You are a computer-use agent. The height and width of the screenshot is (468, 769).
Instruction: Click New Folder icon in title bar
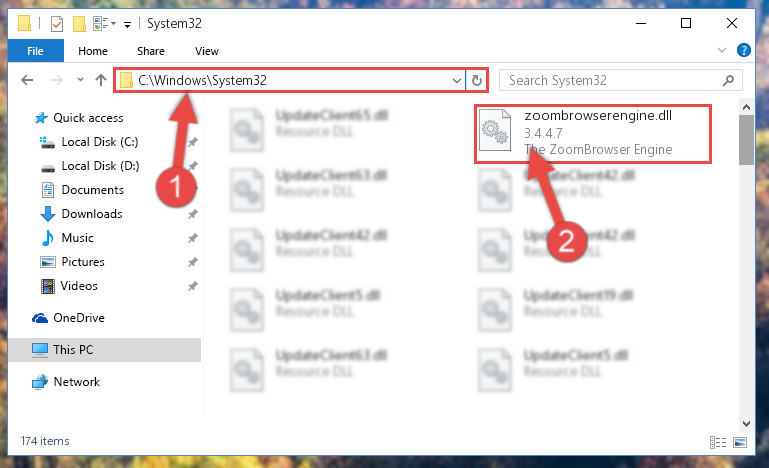point(79,24)
